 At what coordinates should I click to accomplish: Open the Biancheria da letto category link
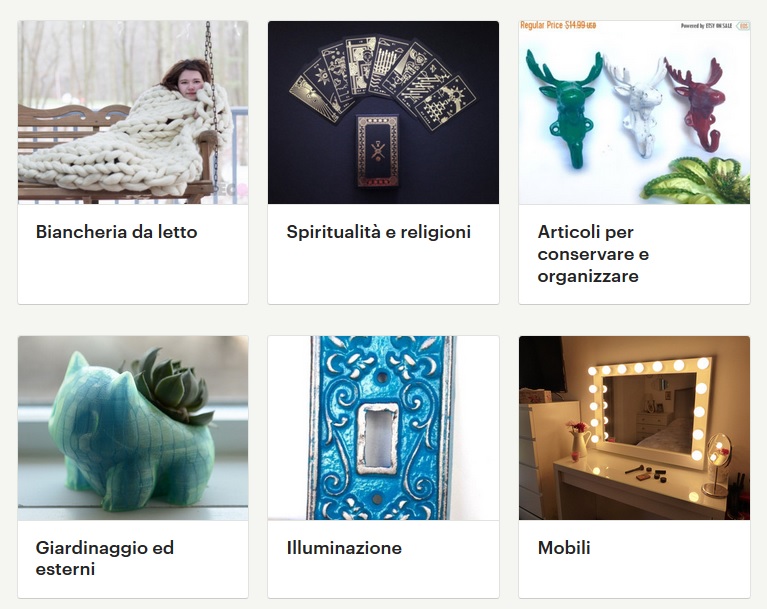coord(116,232)
